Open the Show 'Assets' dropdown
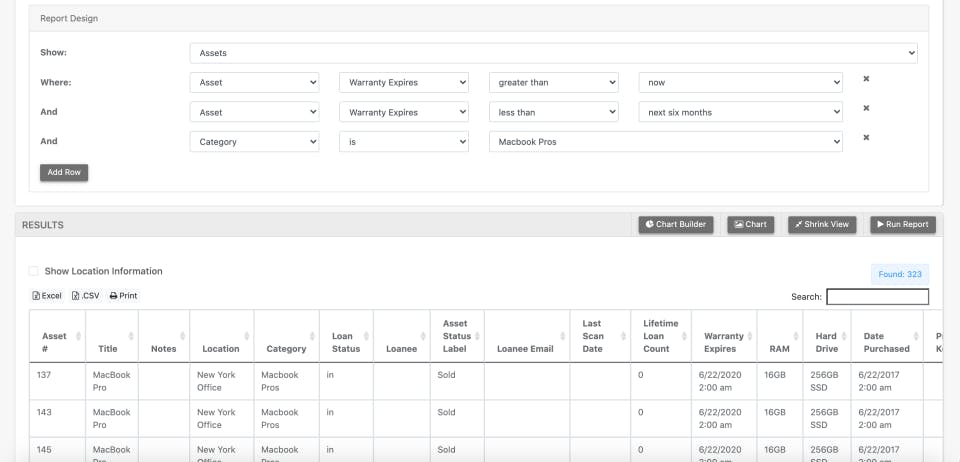 click(553, 53)
